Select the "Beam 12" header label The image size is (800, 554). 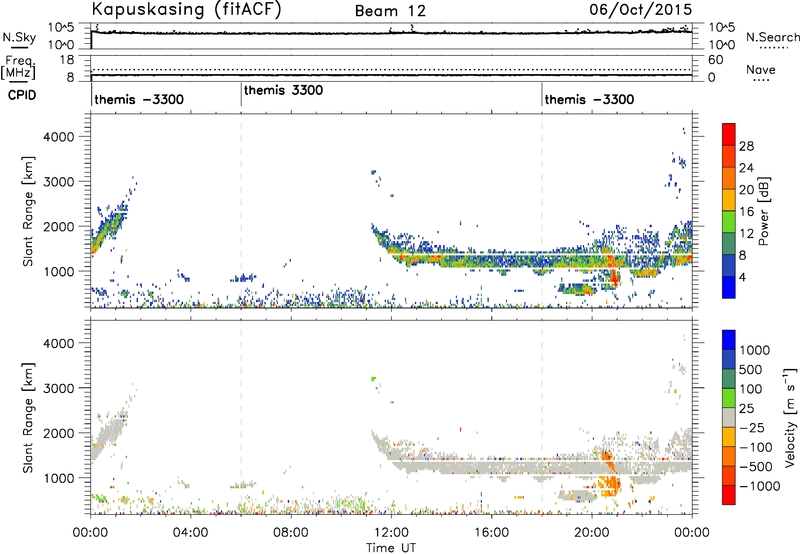coord(390,11)
